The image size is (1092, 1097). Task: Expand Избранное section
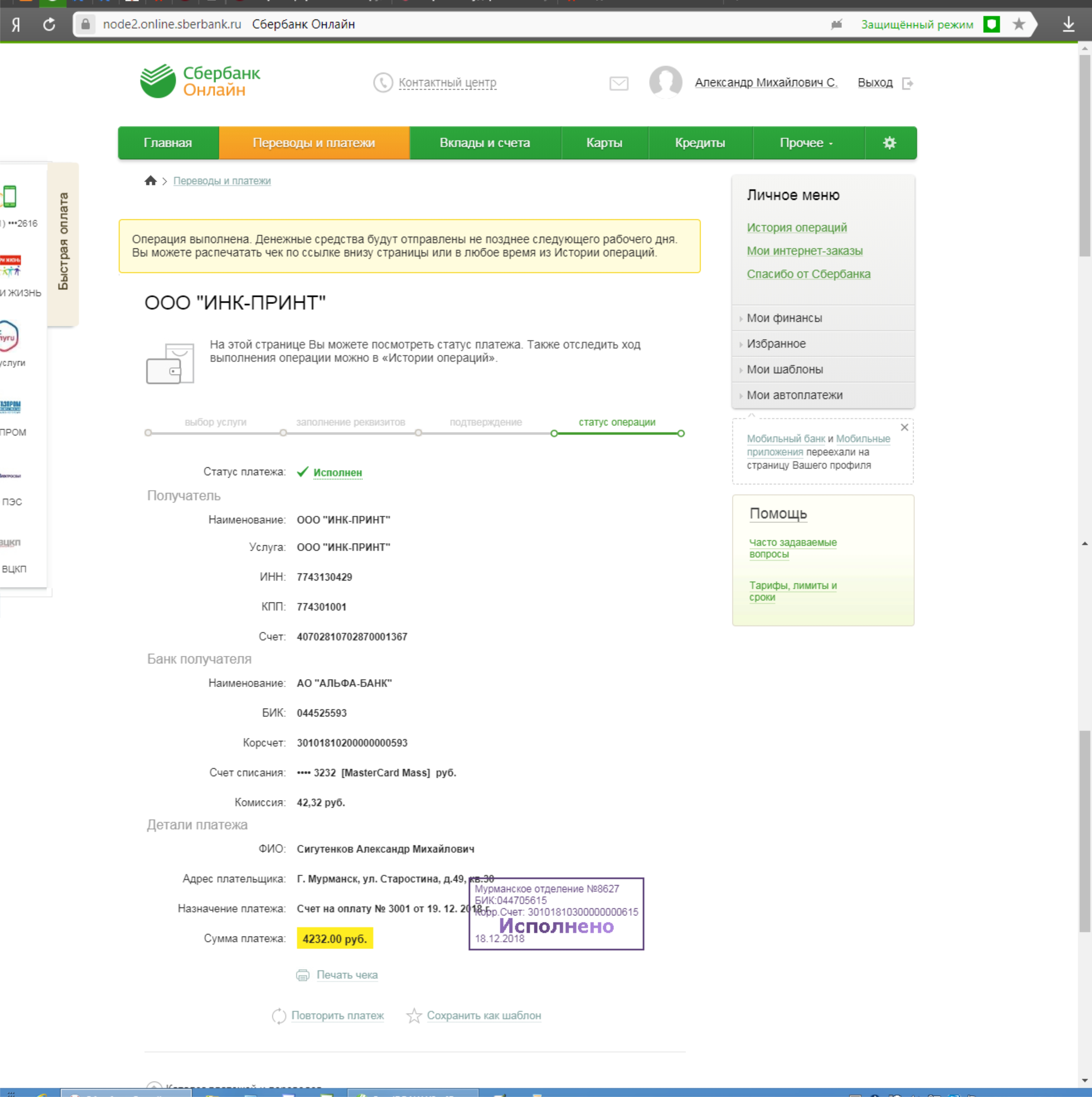click(823, 344)
